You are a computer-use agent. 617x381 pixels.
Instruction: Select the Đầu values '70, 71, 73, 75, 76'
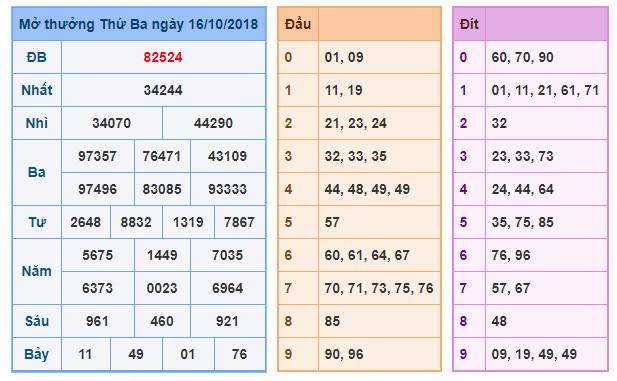pos(379,289)
